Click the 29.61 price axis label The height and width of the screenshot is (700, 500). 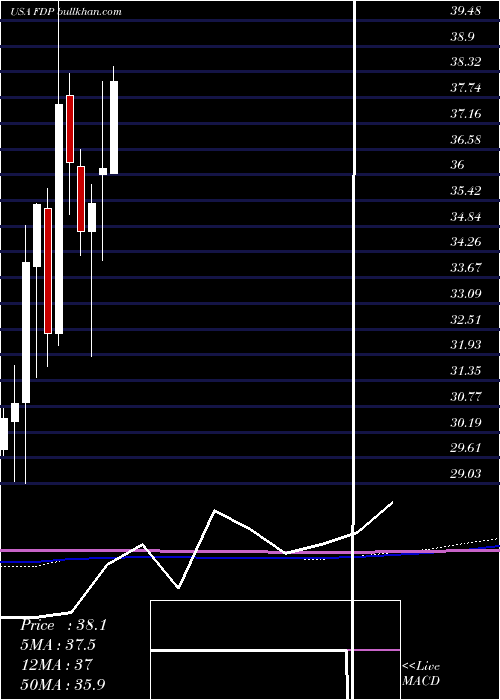coord(465,448)
